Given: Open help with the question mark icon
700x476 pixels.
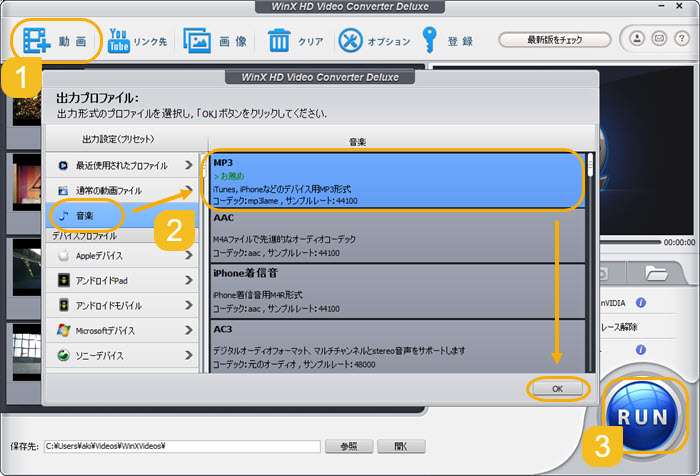Looking at the screenshot, I should (x=682, y=39).
